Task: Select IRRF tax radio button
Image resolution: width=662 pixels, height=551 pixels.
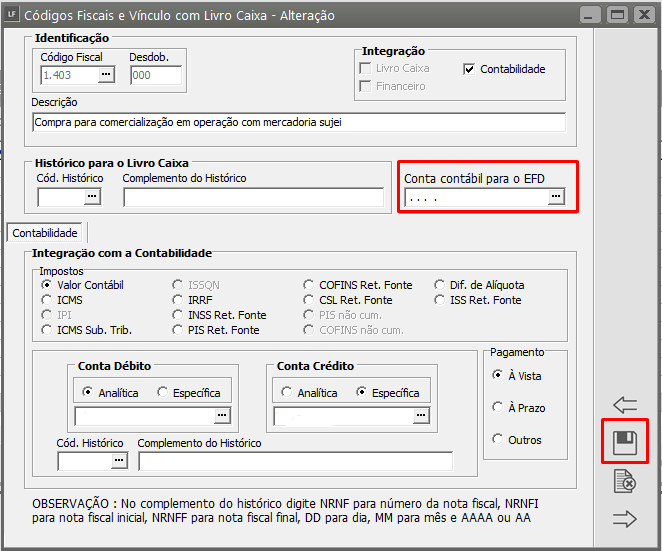Action: point(179,300)
